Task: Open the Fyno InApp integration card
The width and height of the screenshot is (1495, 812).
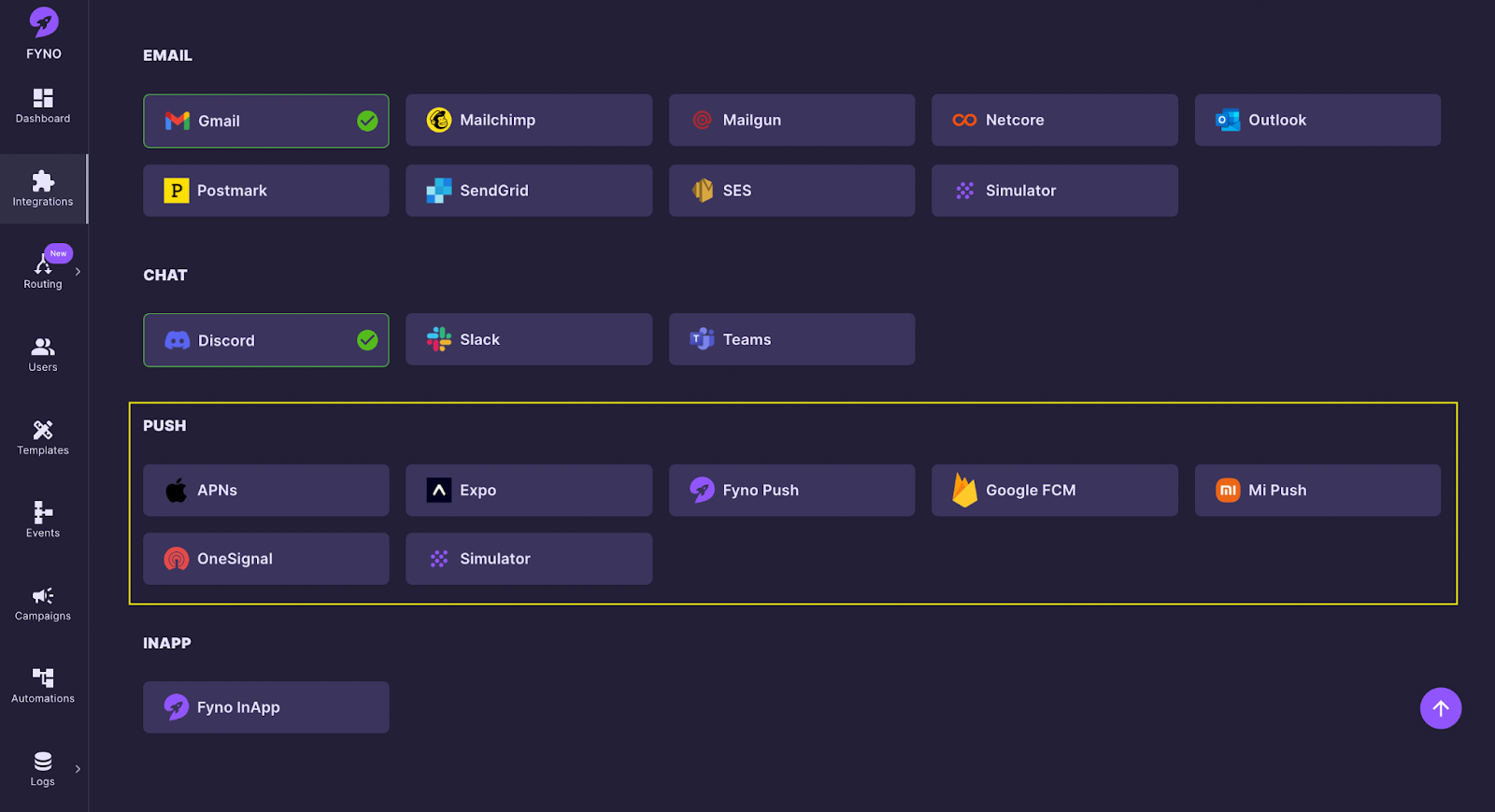Action: (265, 707)
